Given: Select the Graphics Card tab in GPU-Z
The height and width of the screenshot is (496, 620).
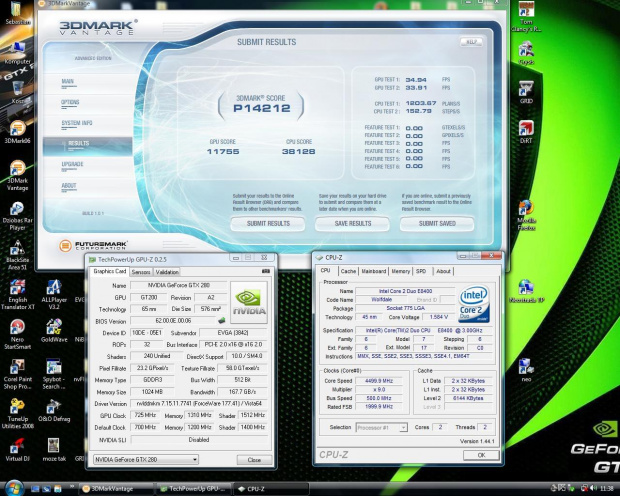Looking at the screenshot, I should coord(110,271).
